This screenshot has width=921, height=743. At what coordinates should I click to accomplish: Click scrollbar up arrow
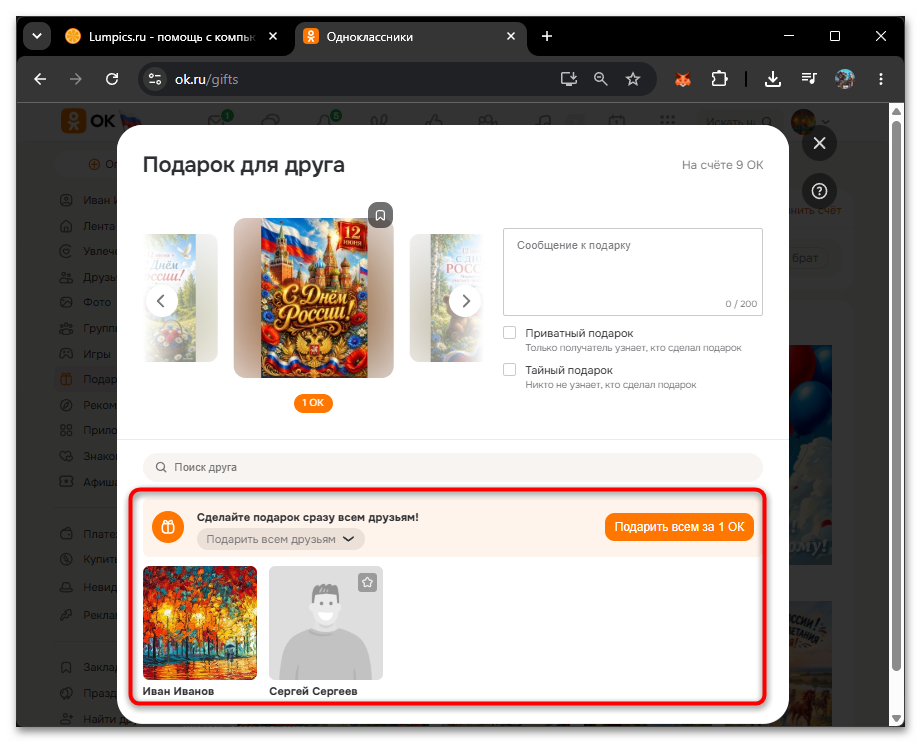[x=896, y=111]
